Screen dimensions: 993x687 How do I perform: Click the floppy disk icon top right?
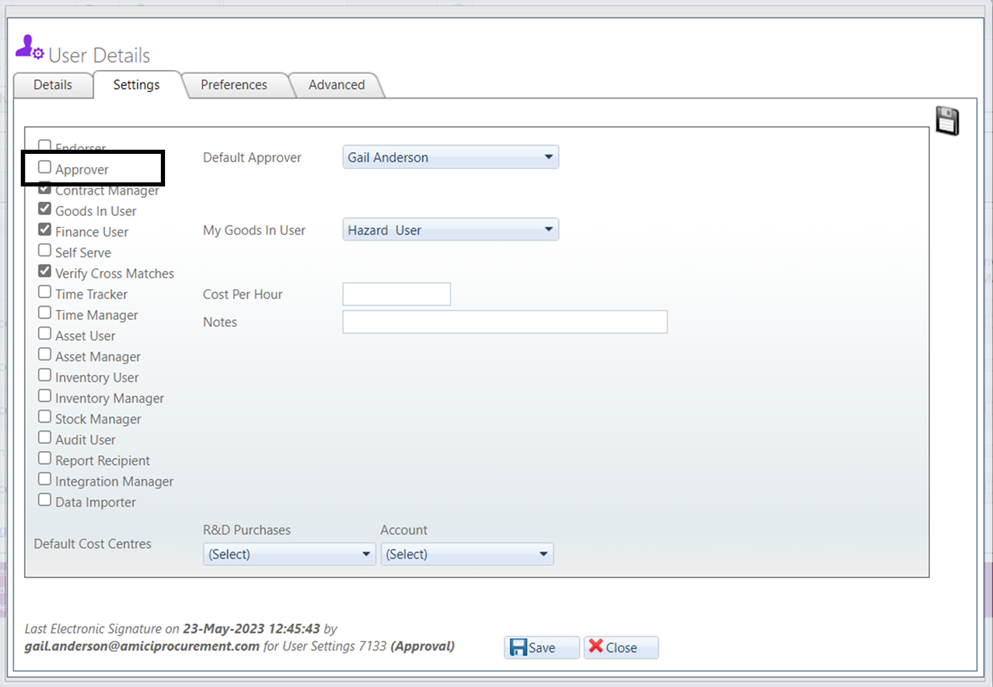tap(946, 119)
